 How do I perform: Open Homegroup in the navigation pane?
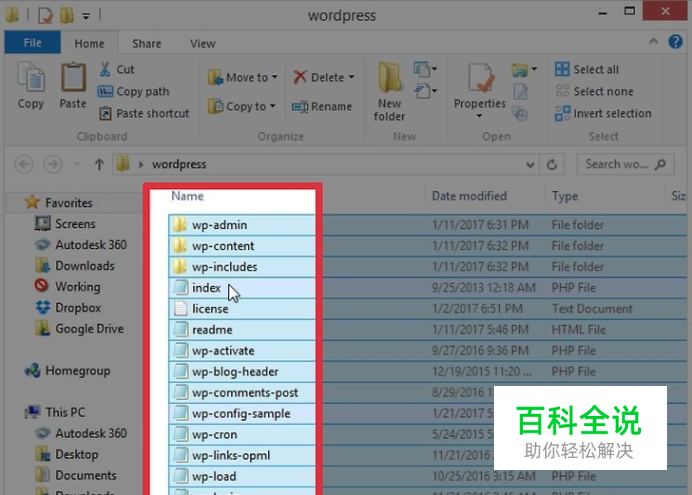68,371
